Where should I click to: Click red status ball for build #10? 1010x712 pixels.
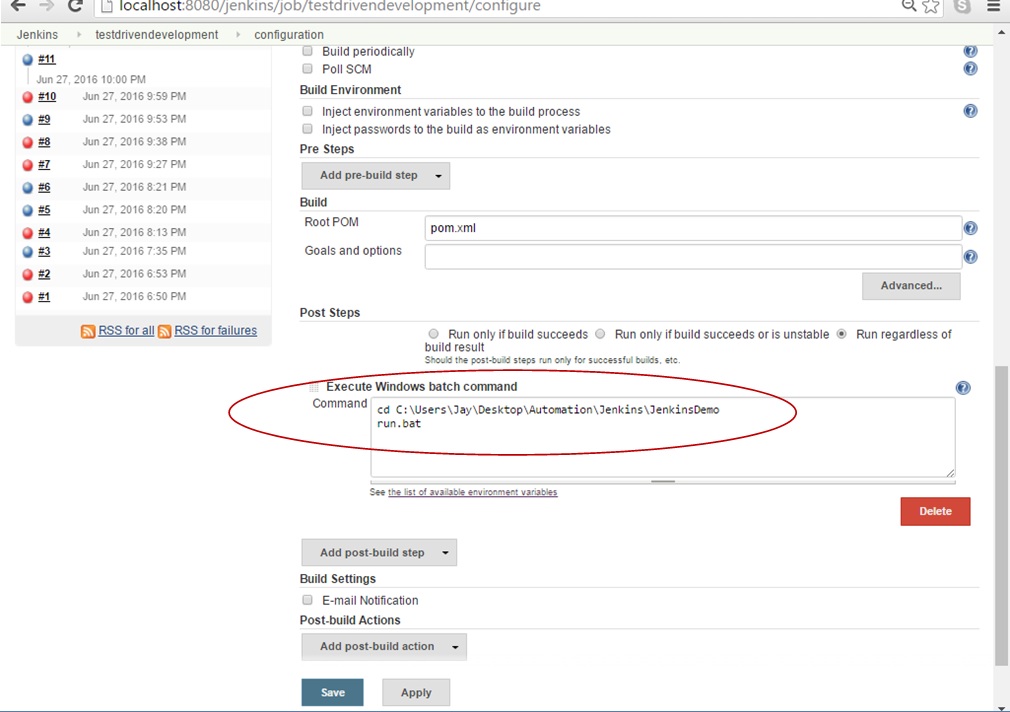pyautogui.click(x=28, y=97)
